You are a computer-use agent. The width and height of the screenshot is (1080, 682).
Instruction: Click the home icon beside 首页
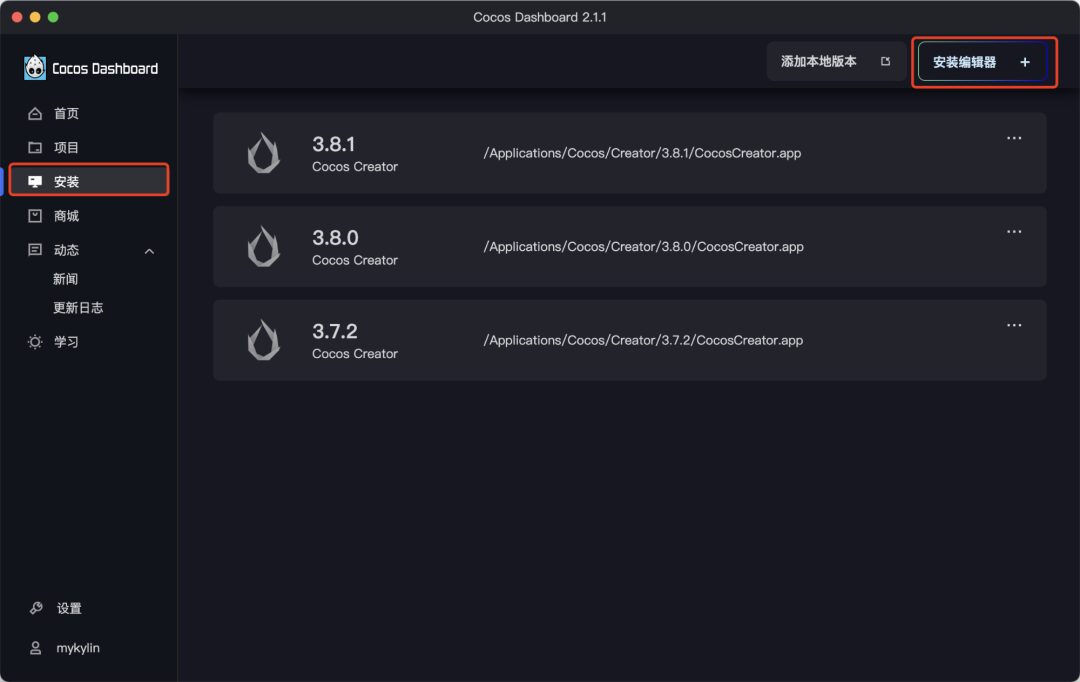(x=35, y=114)
